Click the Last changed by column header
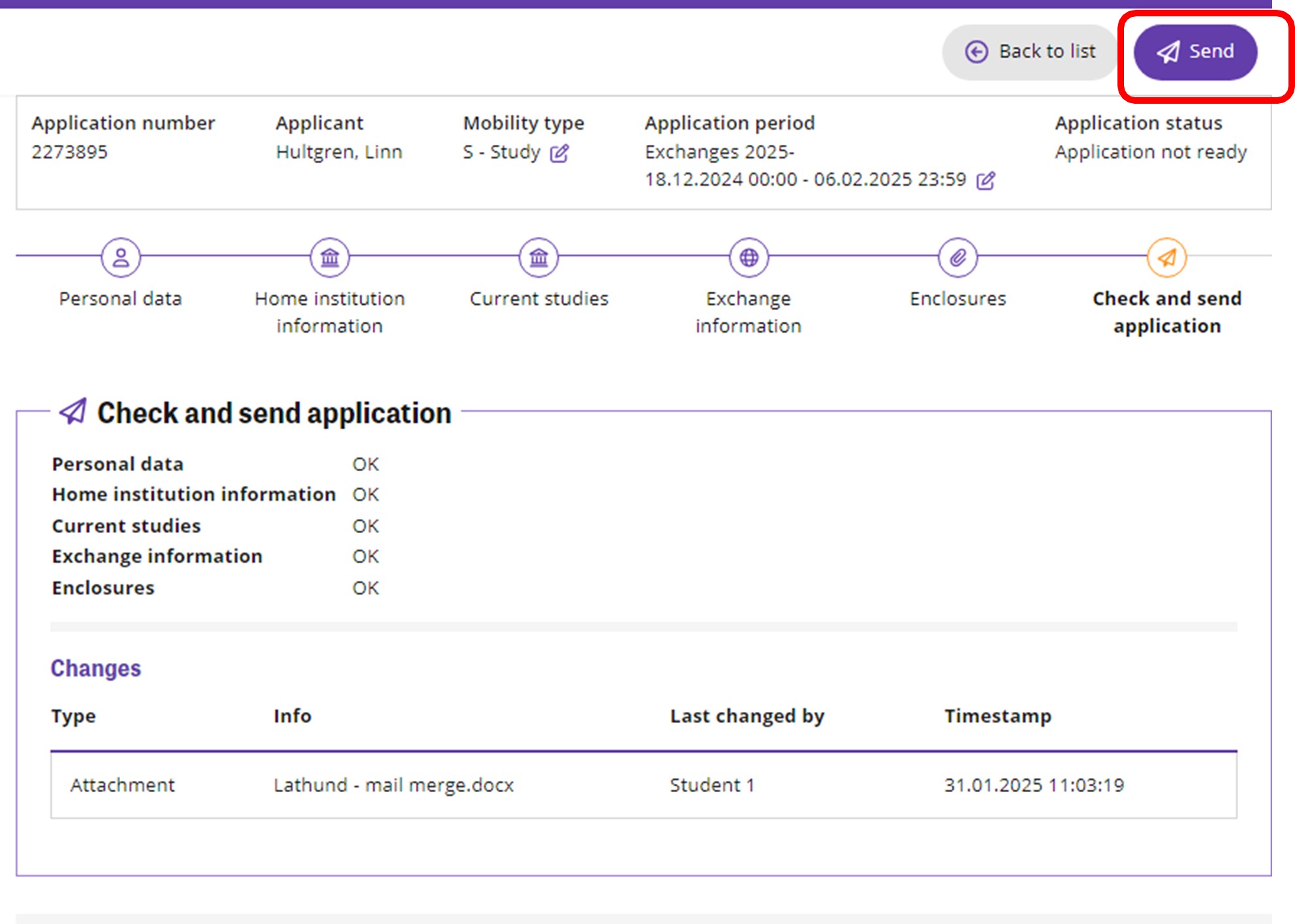 [747, 716]
